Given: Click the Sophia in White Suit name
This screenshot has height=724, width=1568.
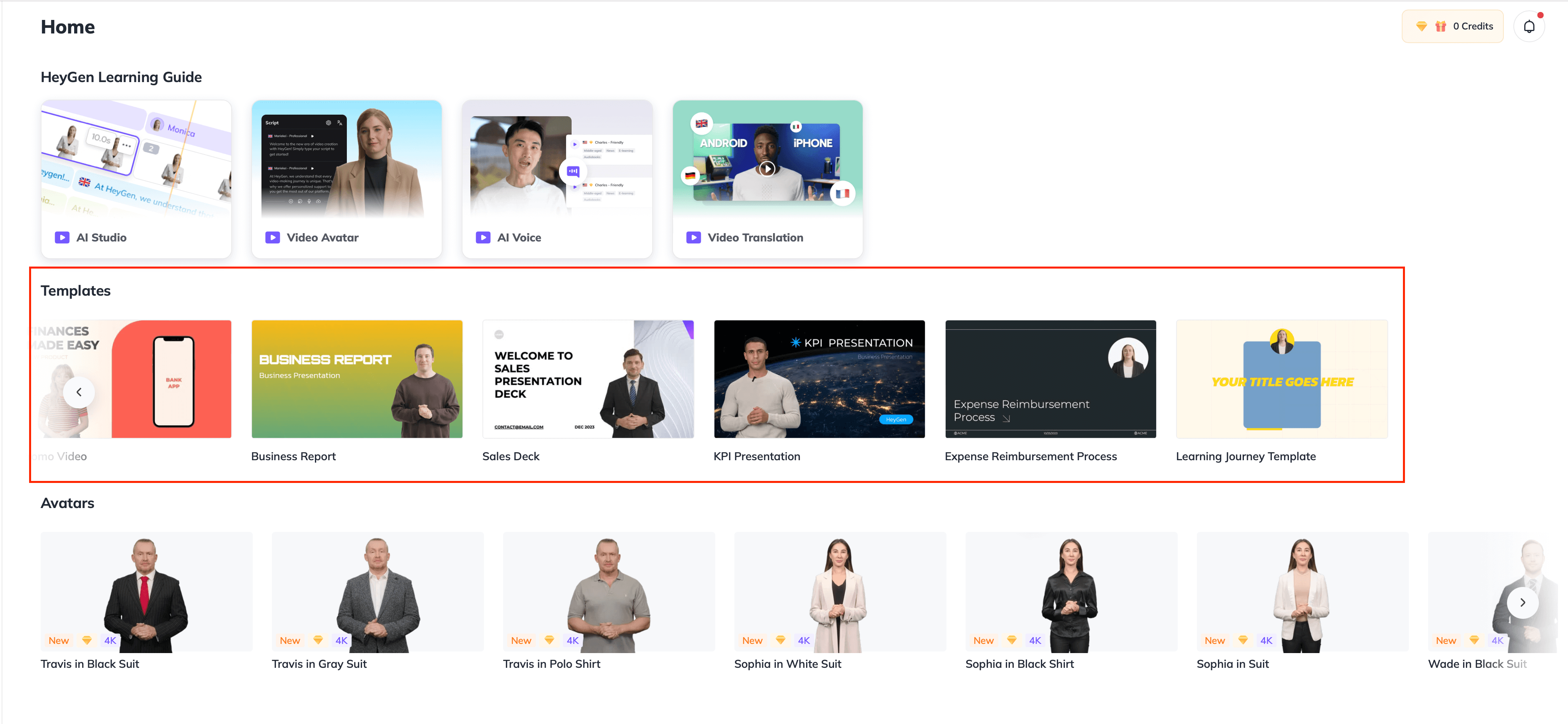Looking at the screenshot, I should pos(788,664).
